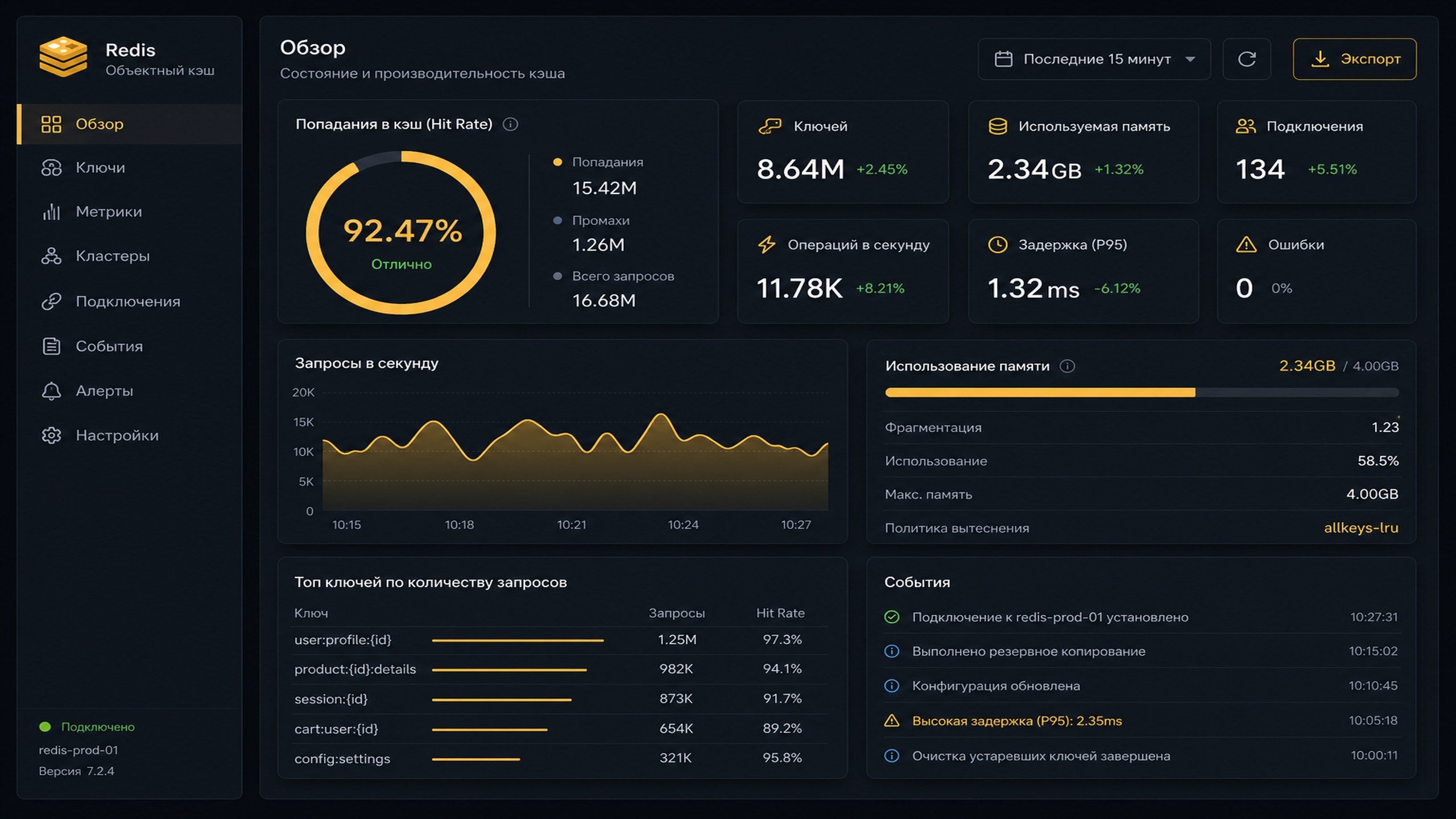
Task: Click the 16.68M Всего запросов value
Action: coord(604,301)
